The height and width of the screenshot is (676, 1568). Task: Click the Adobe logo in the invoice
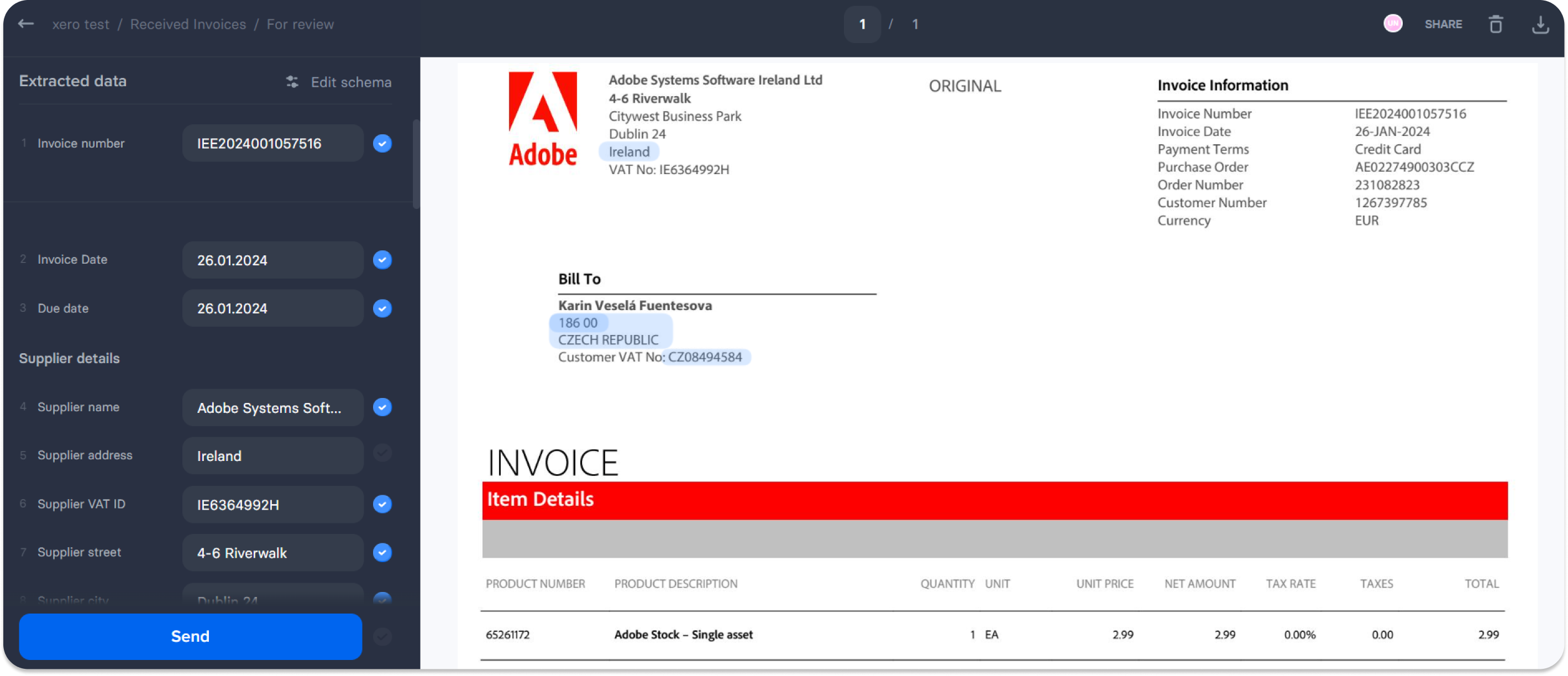click(x=542, y=119)
